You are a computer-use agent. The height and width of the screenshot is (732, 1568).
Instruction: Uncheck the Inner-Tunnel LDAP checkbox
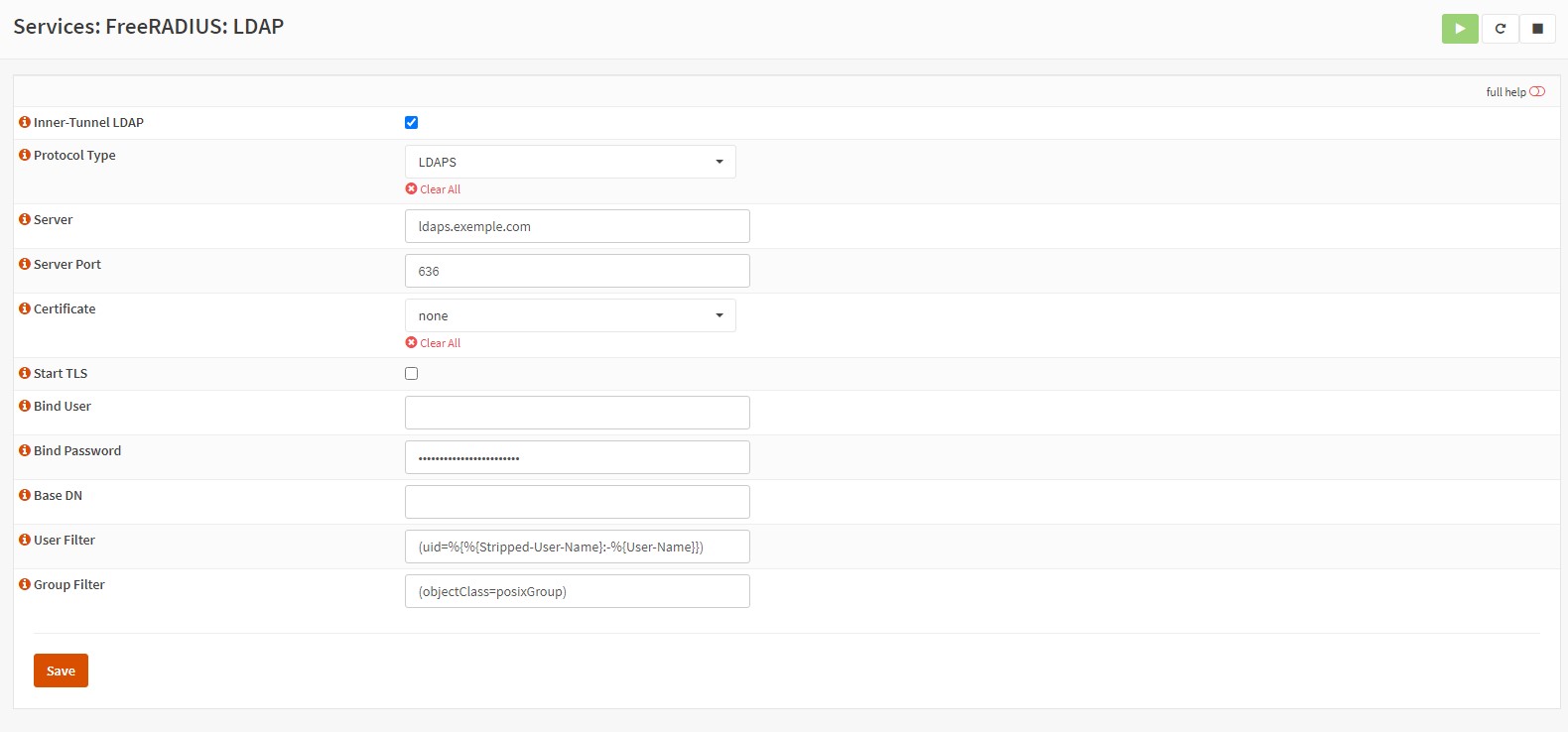pos(411,122)
